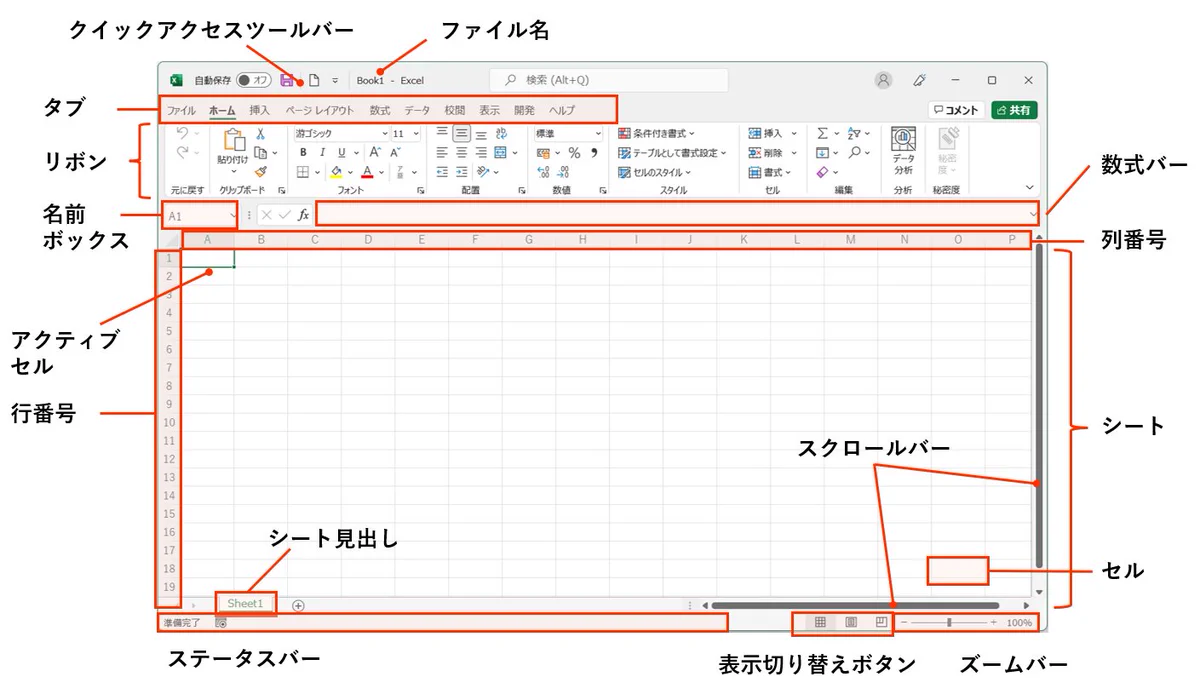Image resolution: width=1200 pixels, height=694 pixels.
Task: Click the New document icon in the title bar
Action: pyautogui.click(x=313, y=80)
